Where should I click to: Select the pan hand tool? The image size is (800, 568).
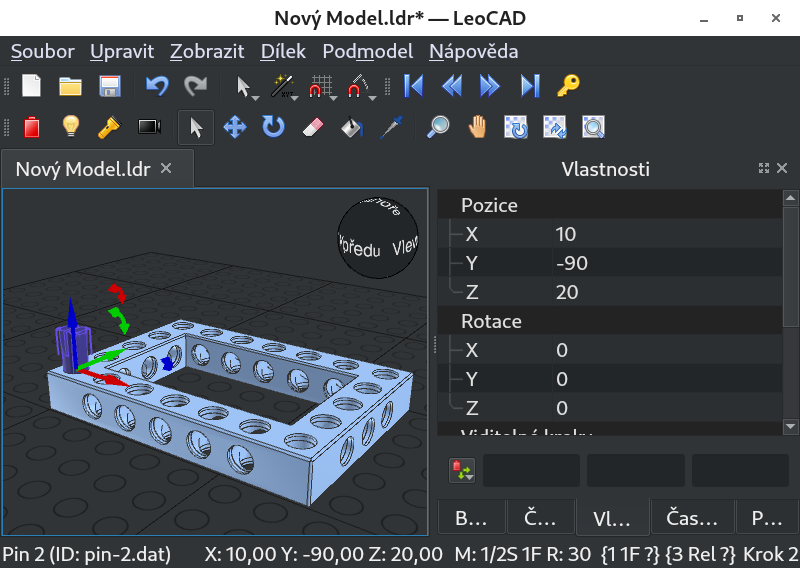tap(477, 127)
